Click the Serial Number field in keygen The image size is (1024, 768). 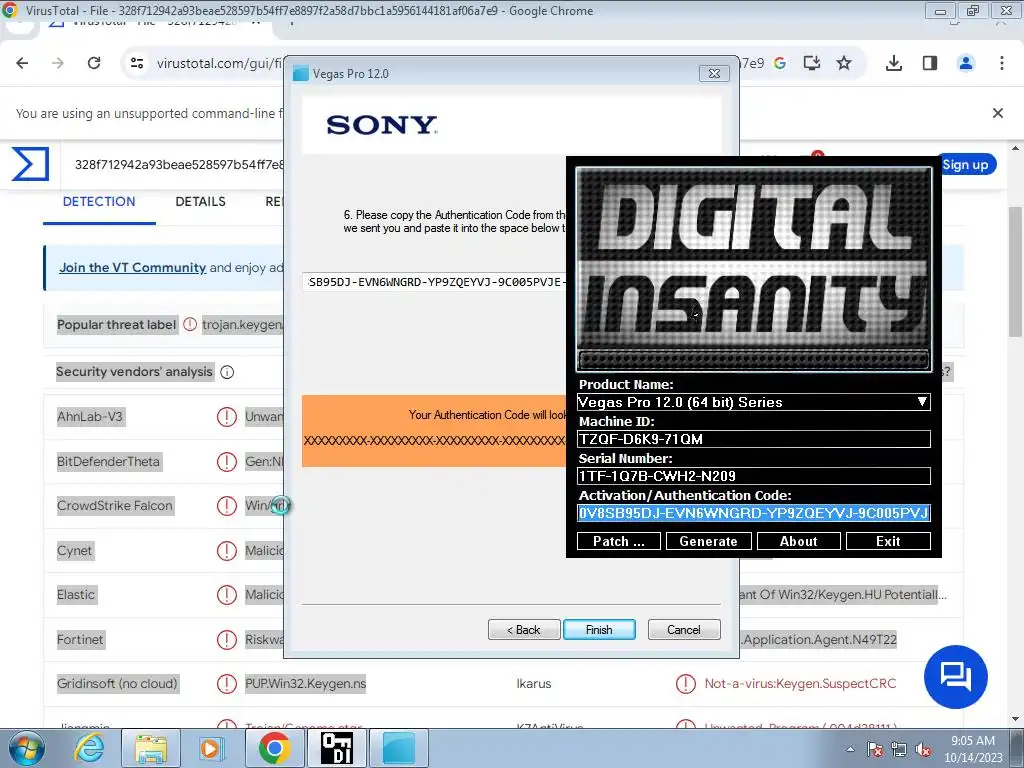point(754,476)
